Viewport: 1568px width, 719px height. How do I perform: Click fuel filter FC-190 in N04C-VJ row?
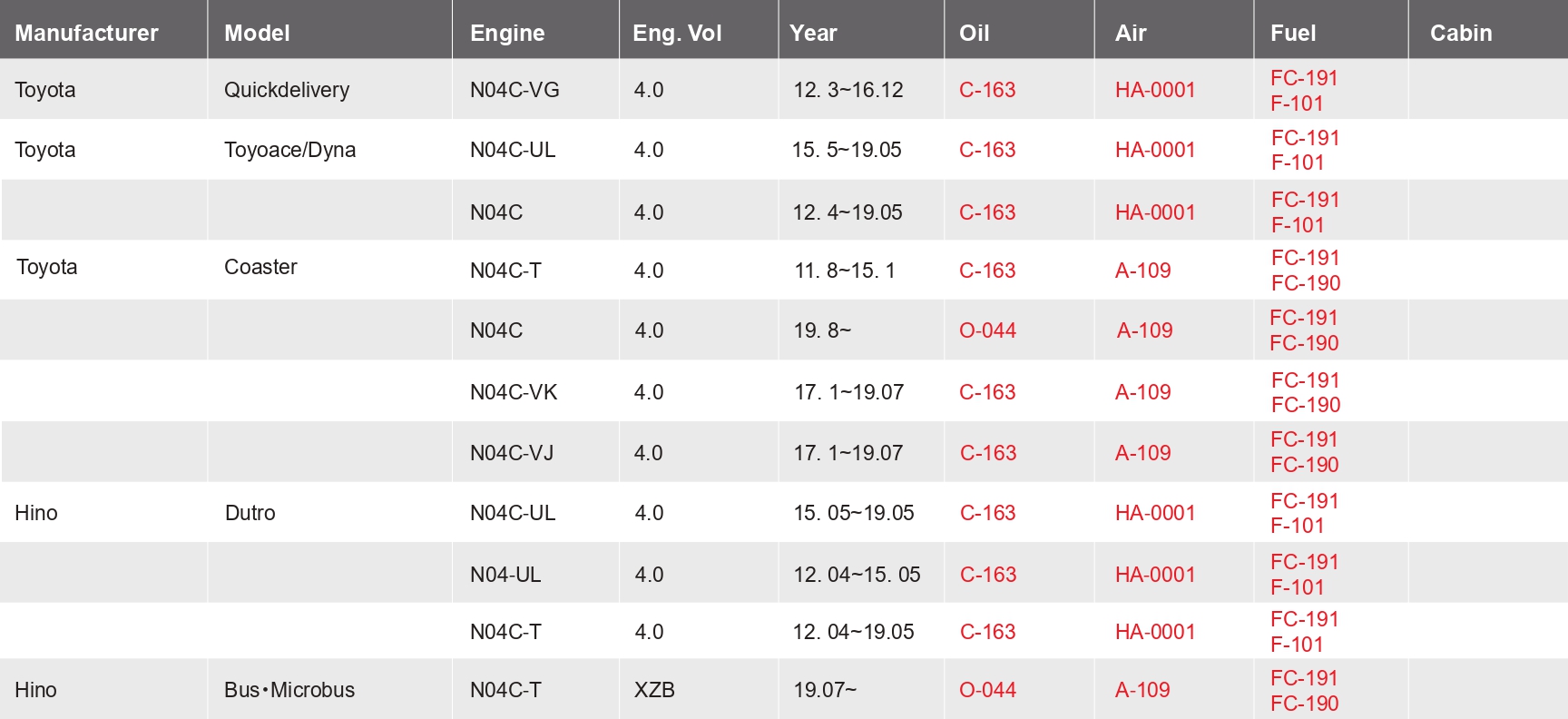[x=1305, y=465]
